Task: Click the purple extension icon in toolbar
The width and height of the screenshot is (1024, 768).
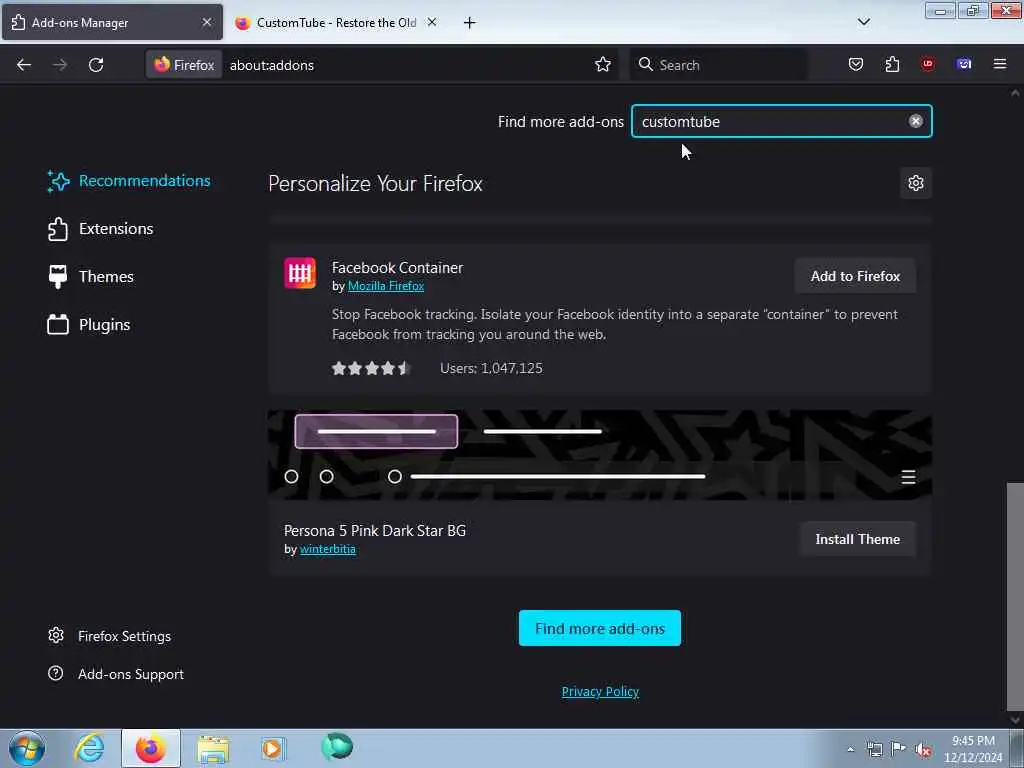Action: tap(964, 65)
